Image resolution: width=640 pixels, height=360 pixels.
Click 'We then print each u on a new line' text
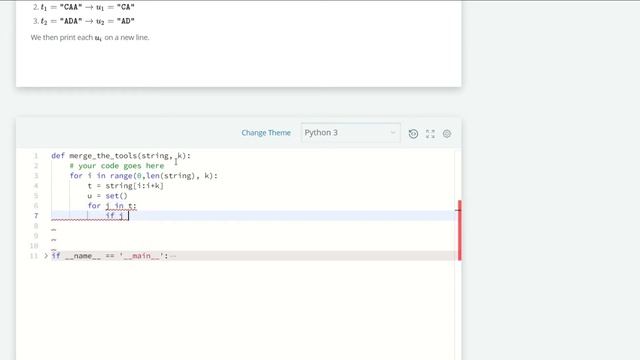(90, 38)
